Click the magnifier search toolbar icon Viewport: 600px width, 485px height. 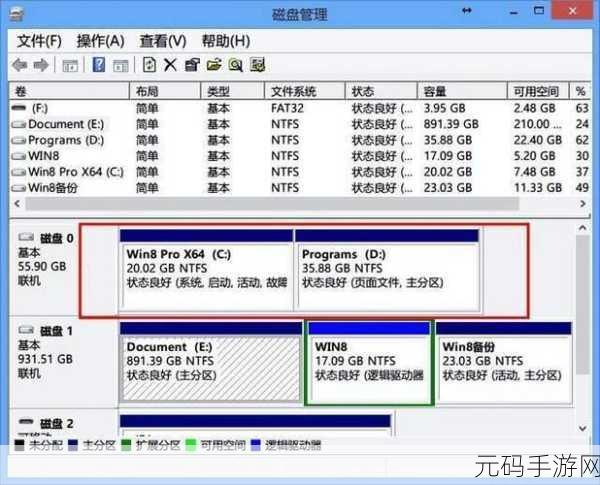click(x=236, y=65)
